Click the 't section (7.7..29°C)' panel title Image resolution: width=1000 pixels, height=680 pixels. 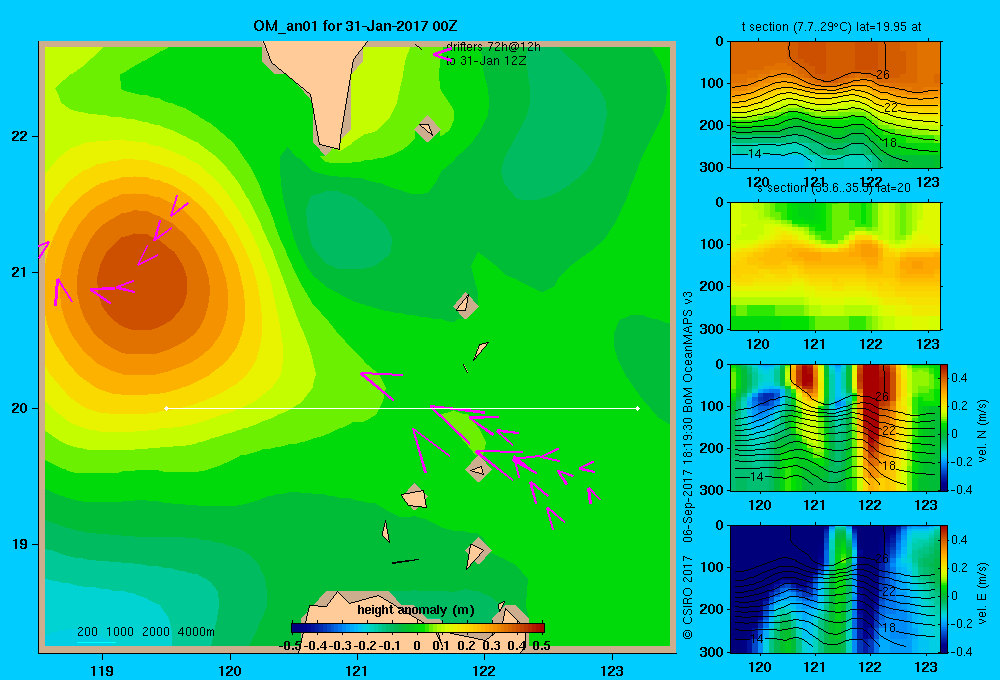point(831,27)
